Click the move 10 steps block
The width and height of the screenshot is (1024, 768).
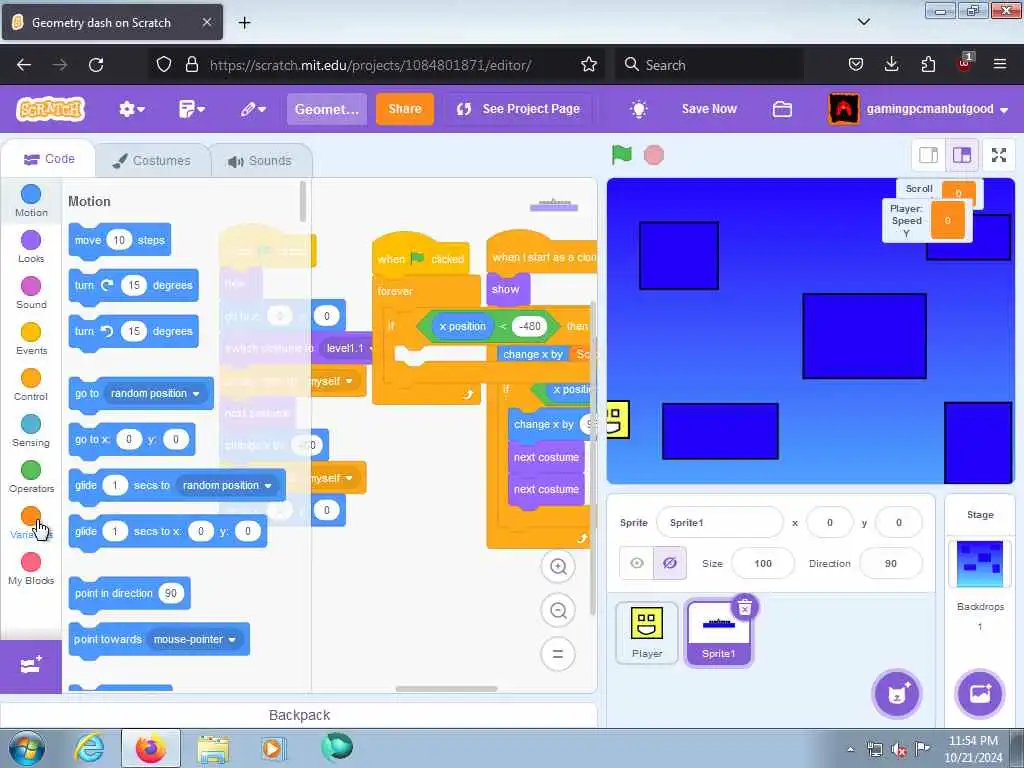(x=120, y=241)
